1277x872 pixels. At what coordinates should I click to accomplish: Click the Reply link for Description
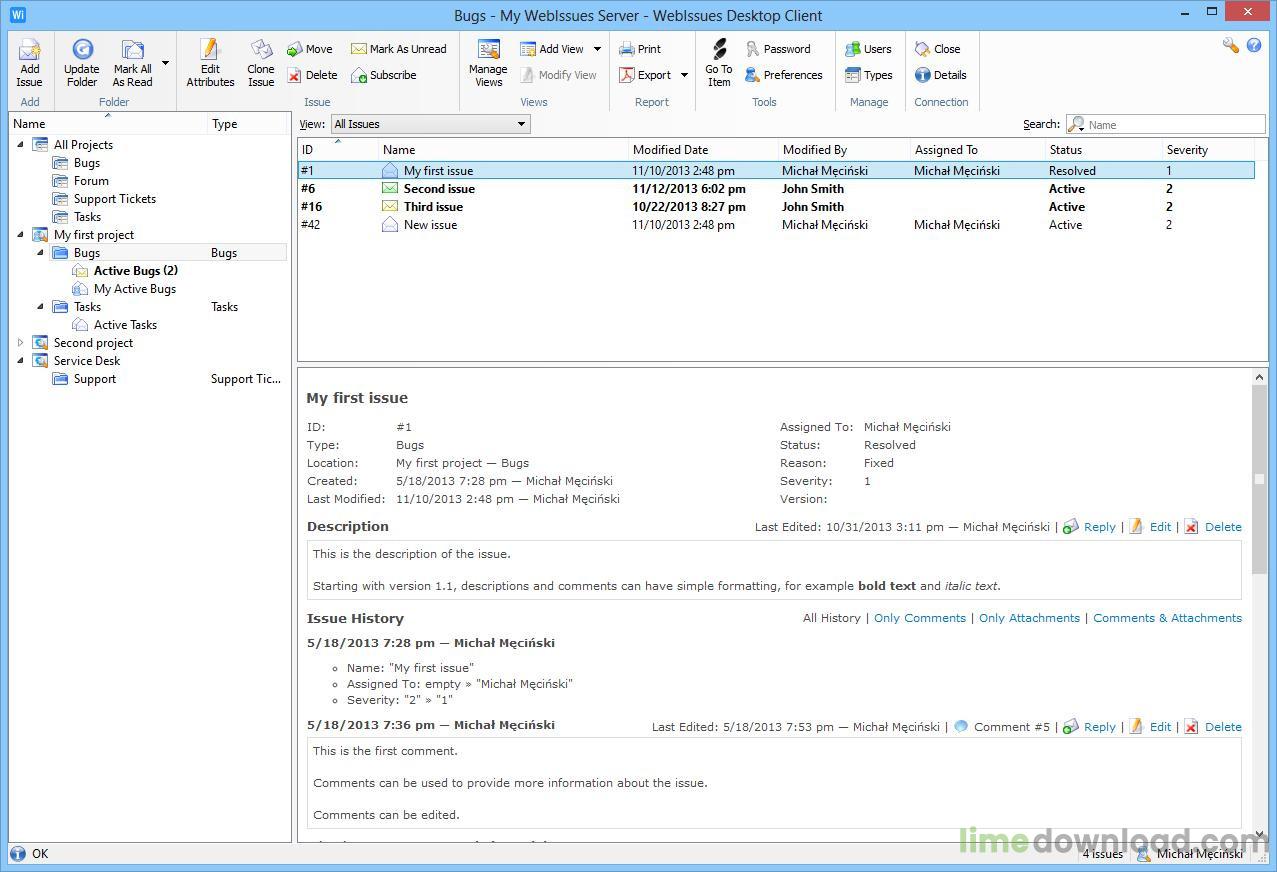coord(1099,527)
